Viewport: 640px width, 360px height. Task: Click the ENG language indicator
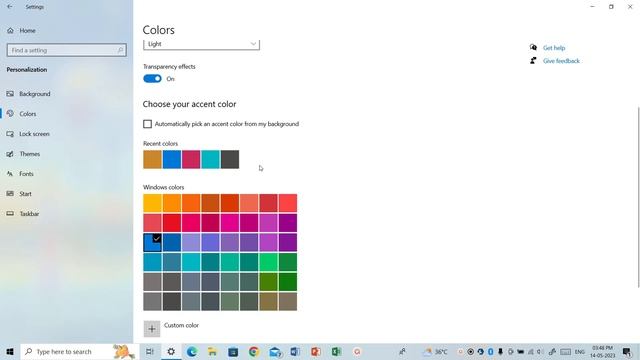[580, 351]
